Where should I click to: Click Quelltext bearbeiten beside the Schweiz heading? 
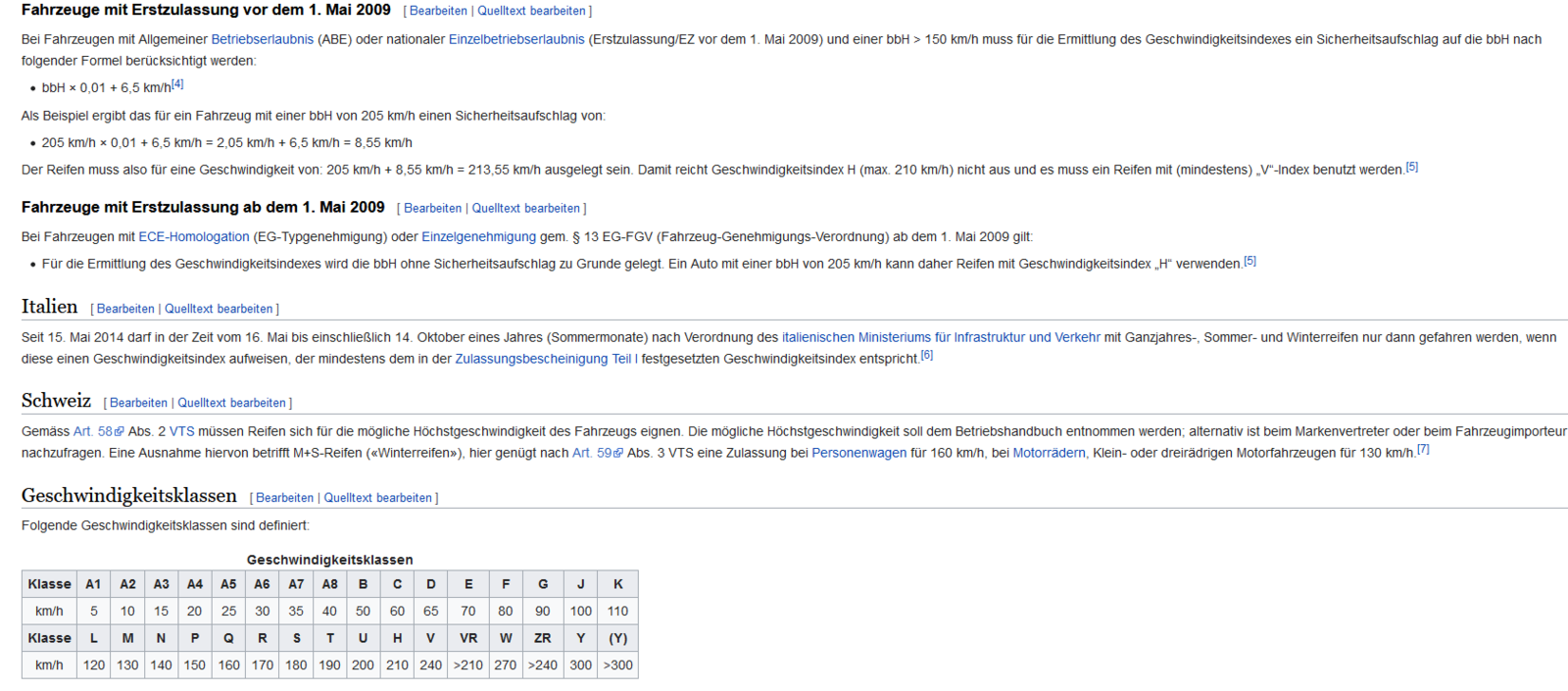coord(231,403)
